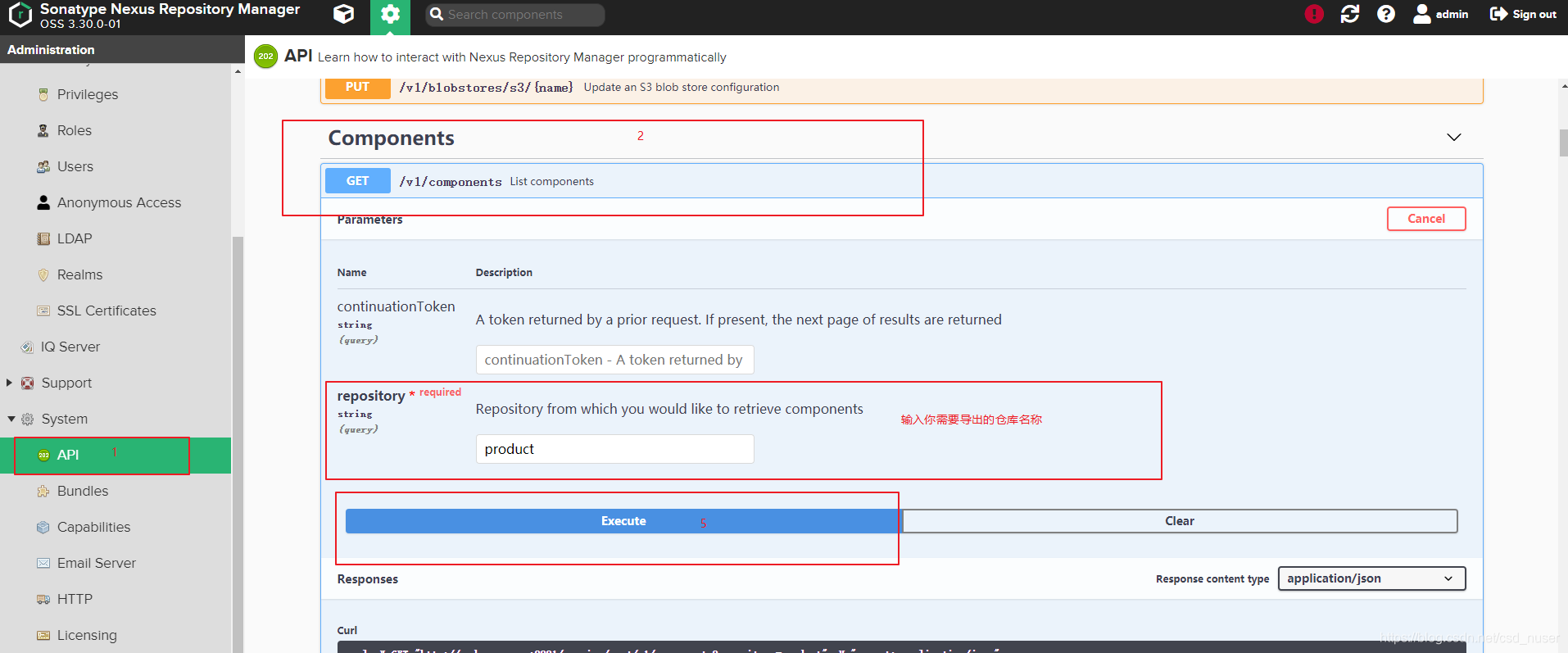This screenshot has width=1568, height=653.
Task: Click the Cancel button
Action: pos(1426,219)
